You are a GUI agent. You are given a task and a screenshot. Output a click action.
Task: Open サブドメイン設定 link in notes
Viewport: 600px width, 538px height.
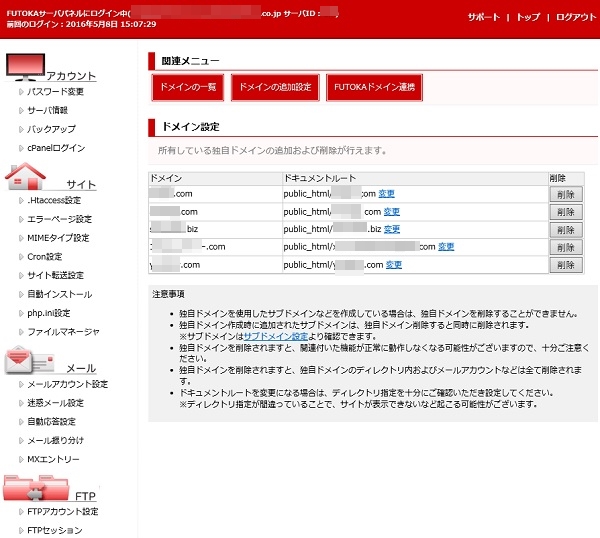[276, 337]
